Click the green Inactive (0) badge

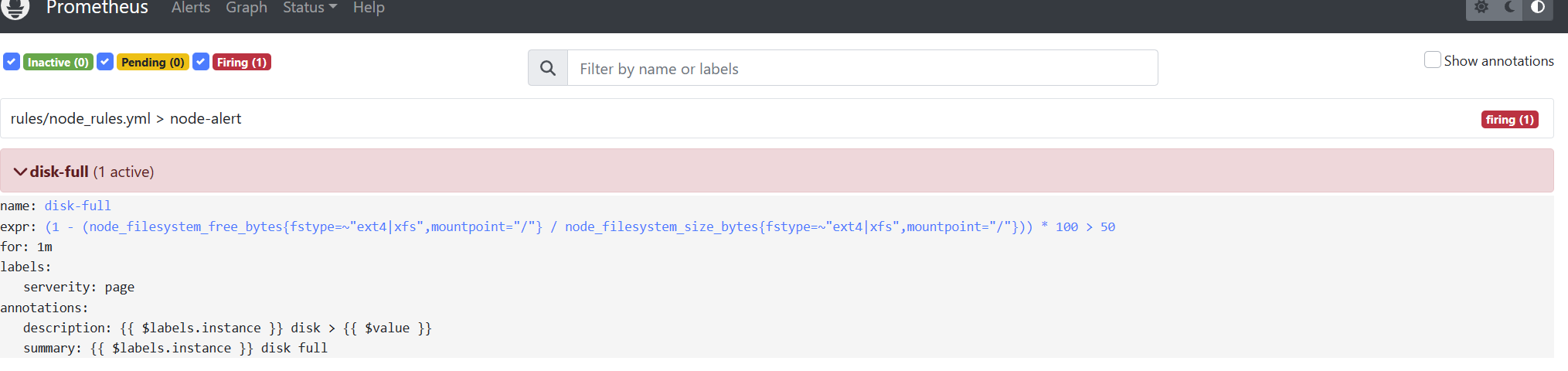[x=59, y=62]
